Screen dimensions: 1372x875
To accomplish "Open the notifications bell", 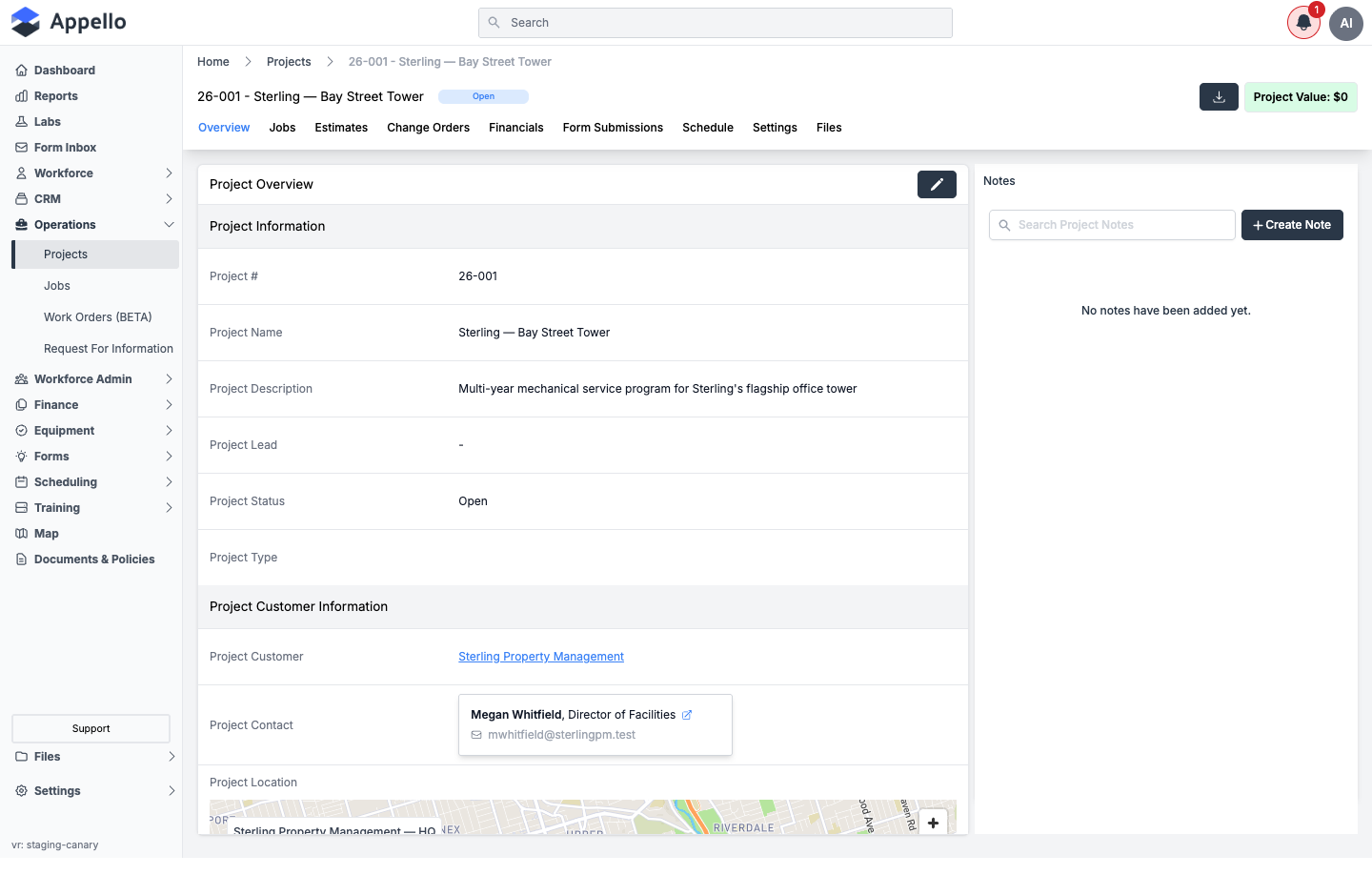I will (1303, 23).
